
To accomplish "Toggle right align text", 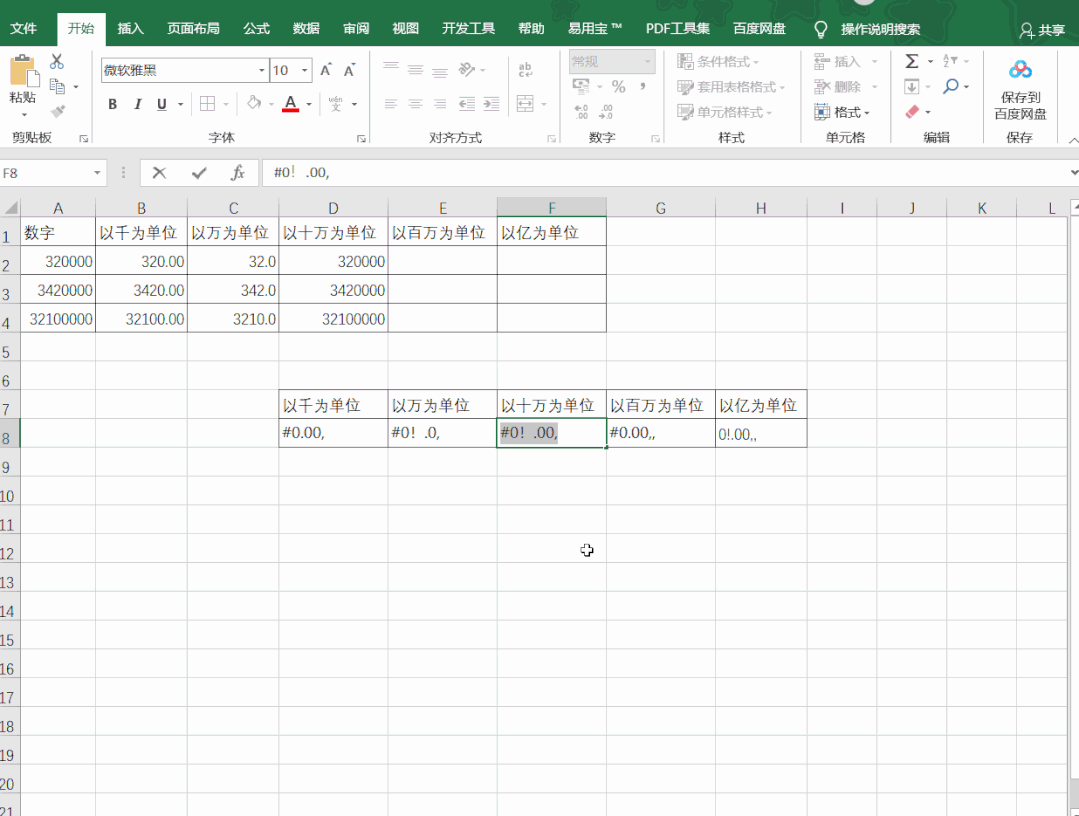I will tap(440, 104).
